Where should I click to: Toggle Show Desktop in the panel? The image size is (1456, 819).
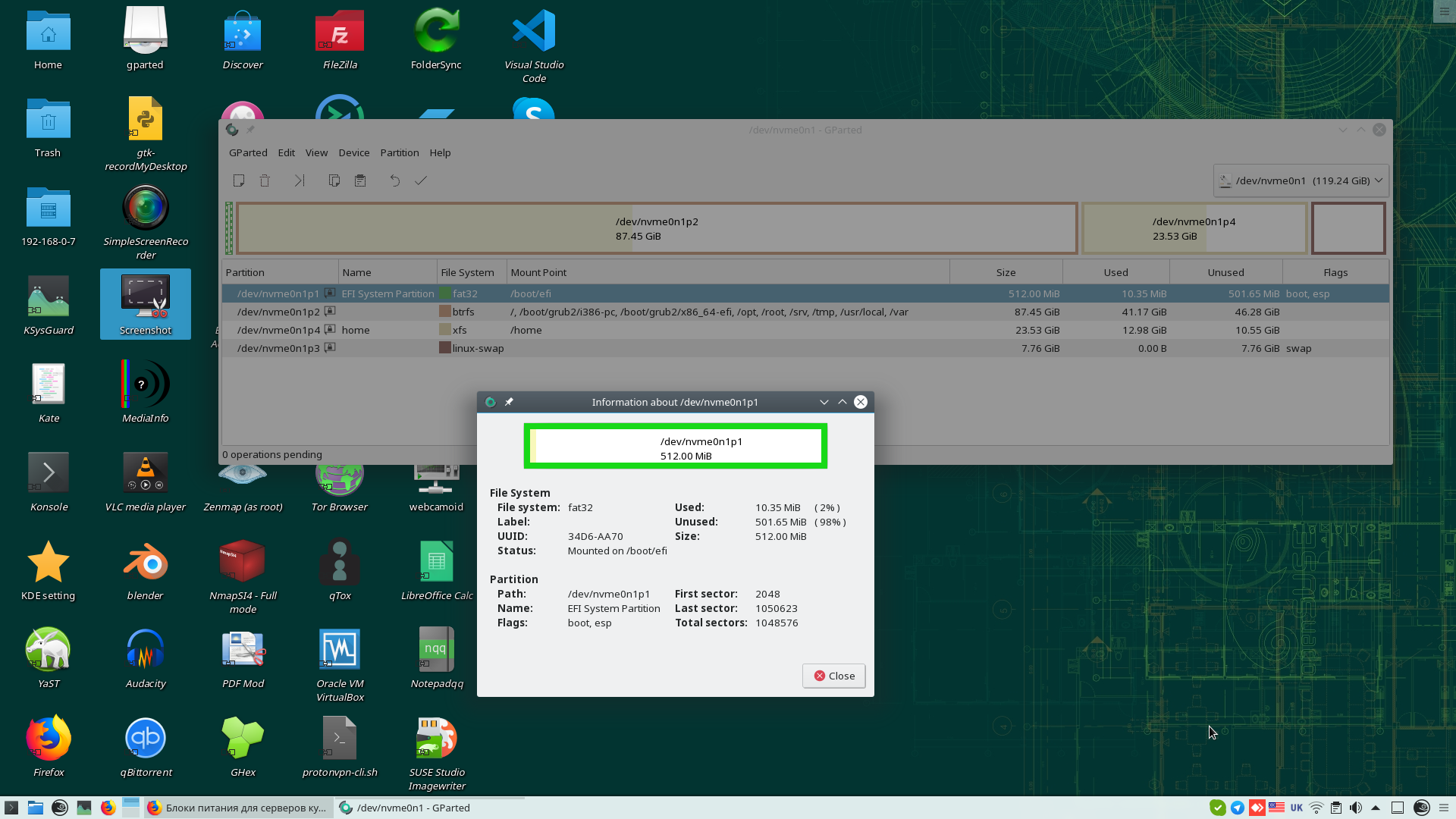[1398, 808]
